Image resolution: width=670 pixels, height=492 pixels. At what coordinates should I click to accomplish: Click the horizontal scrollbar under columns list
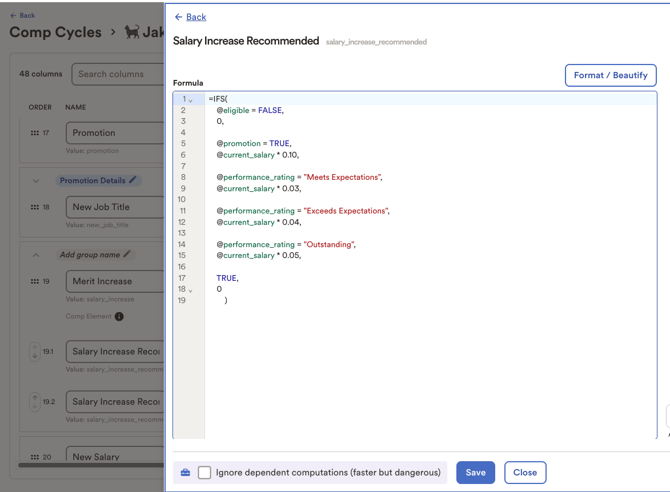(x=91, y=465)
